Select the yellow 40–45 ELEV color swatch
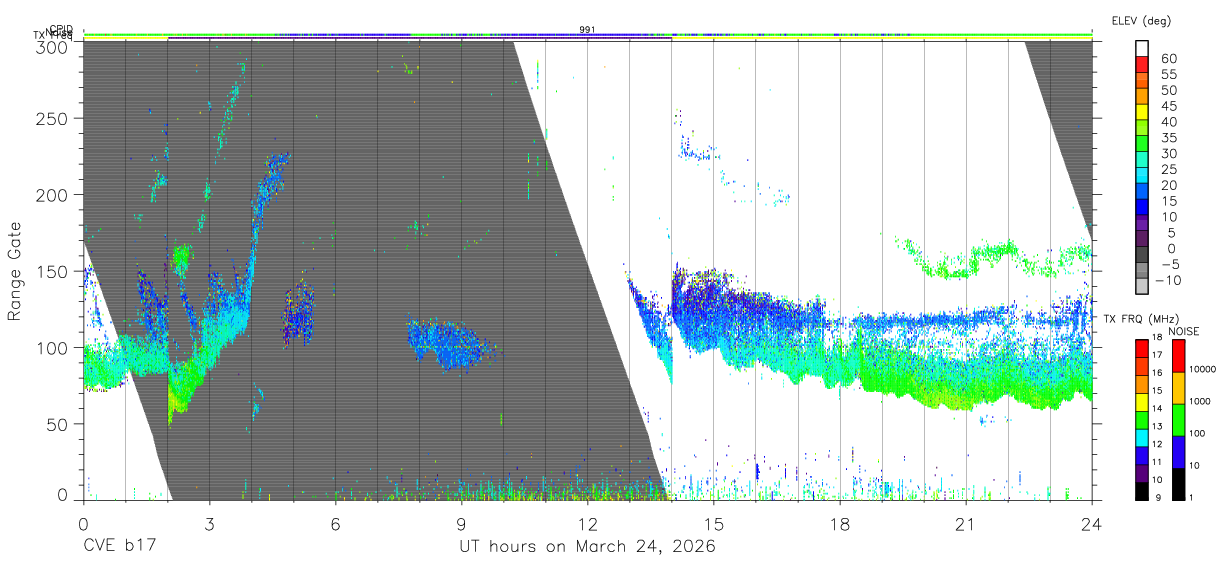This screenshot has width=1228, height=567. coord(1143,113)
